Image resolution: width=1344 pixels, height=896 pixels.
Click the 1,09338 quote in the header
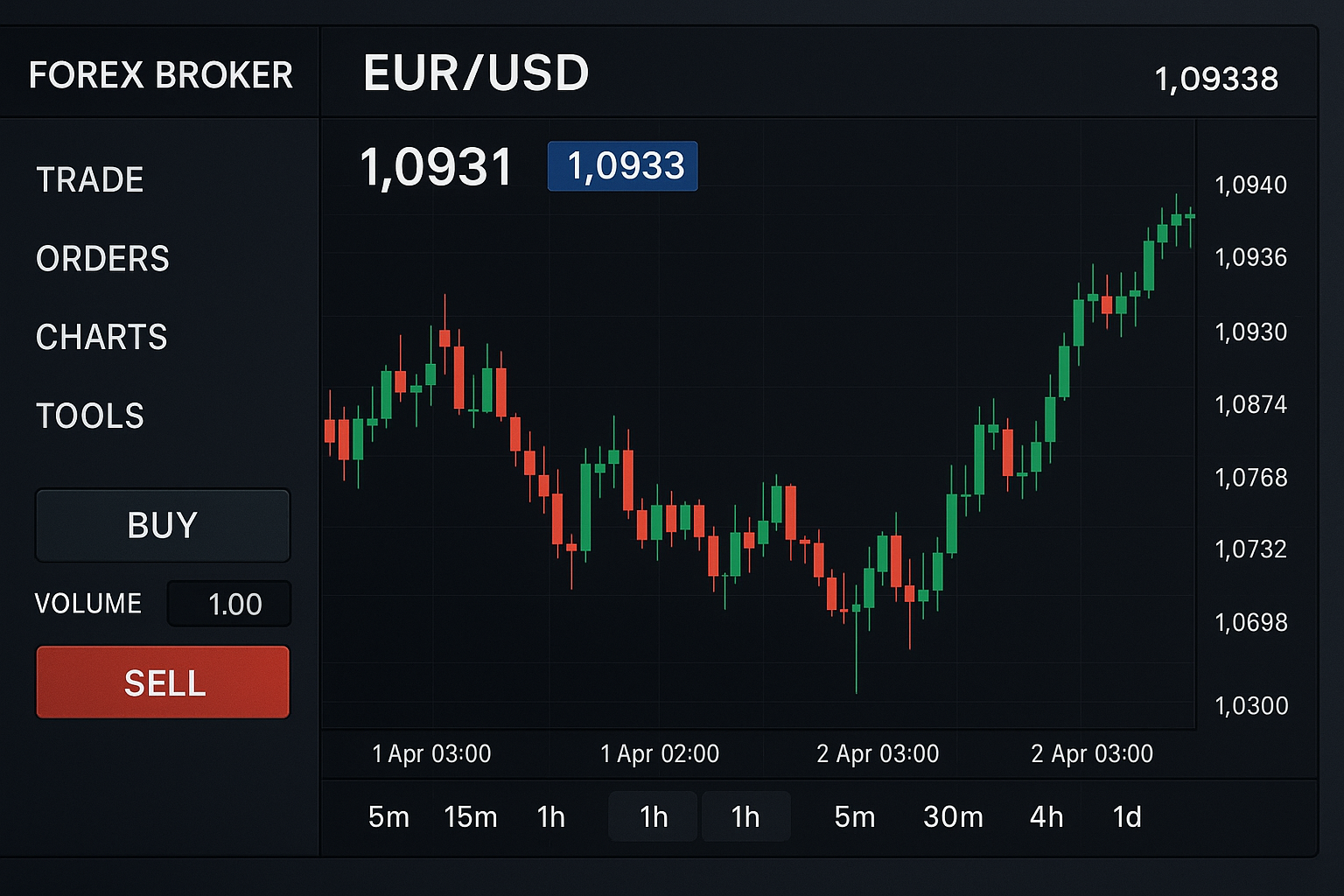coord(1216,80)
